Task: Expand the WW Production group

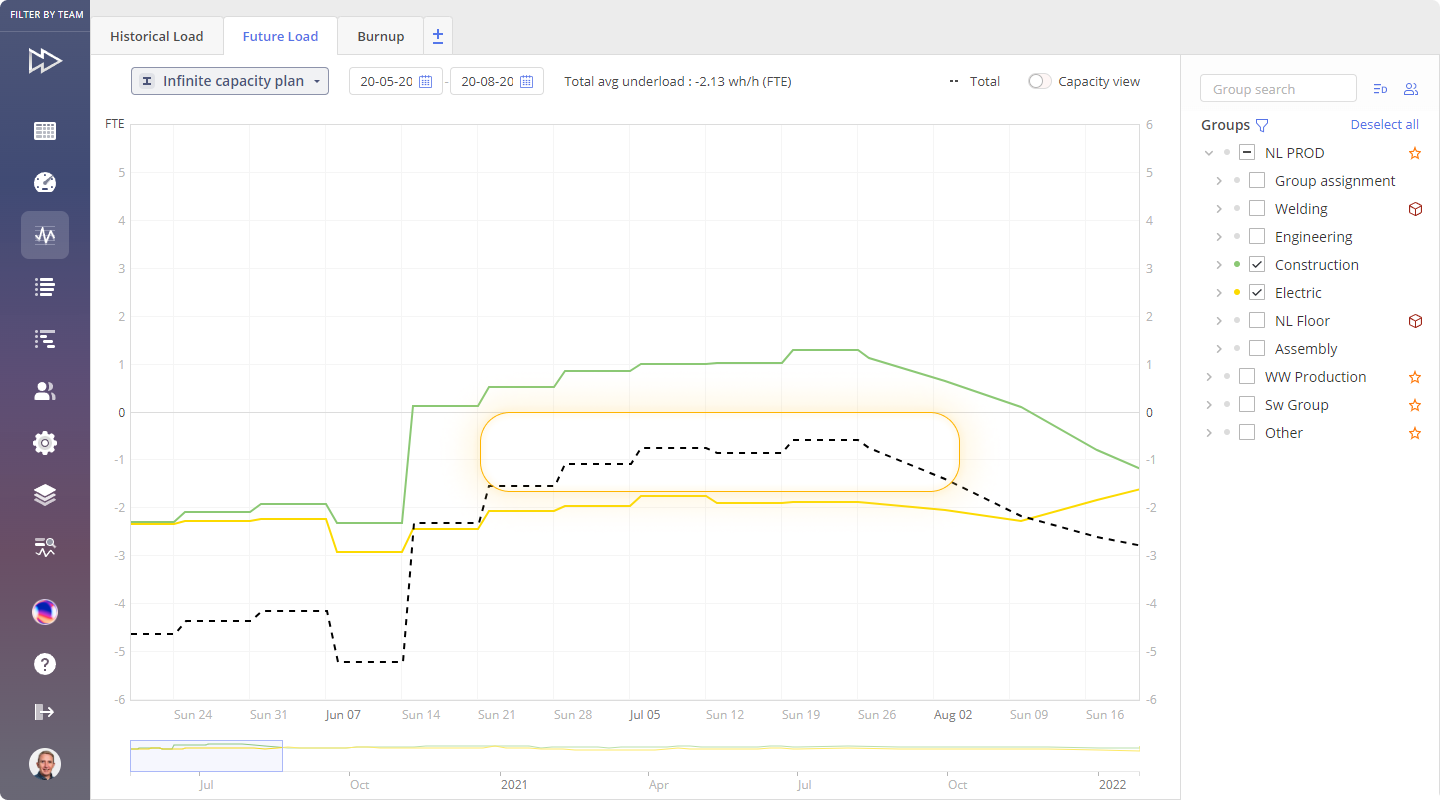Action: pos(1209,377)
